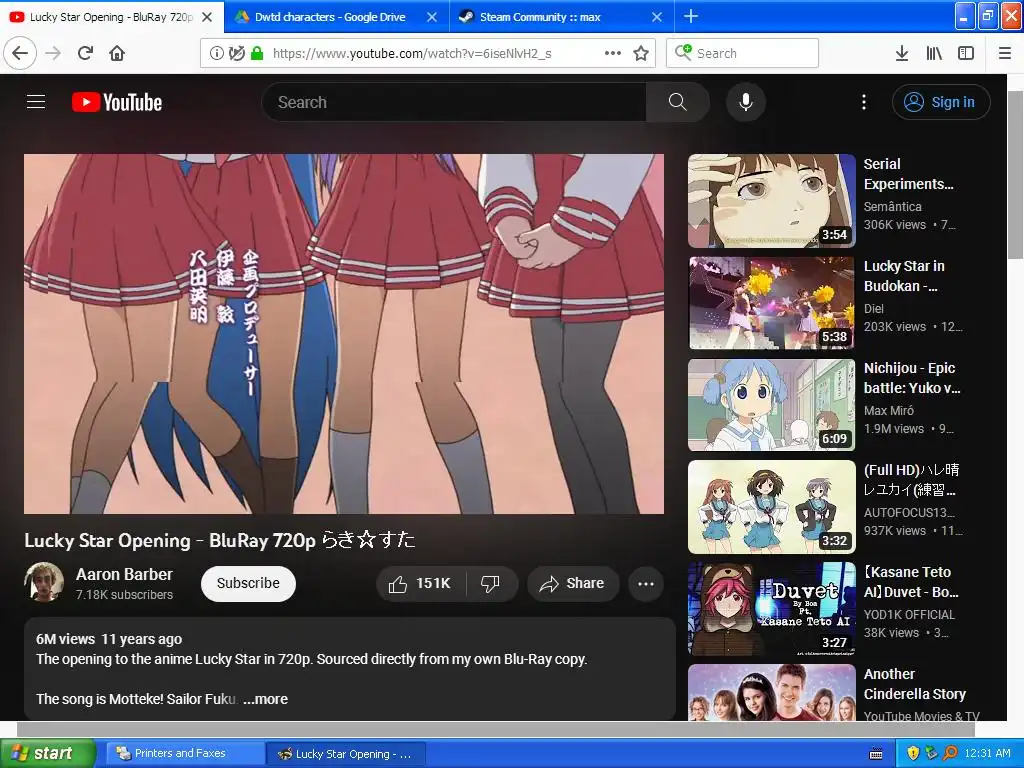Click the security shield tray icon

point(913,754)
